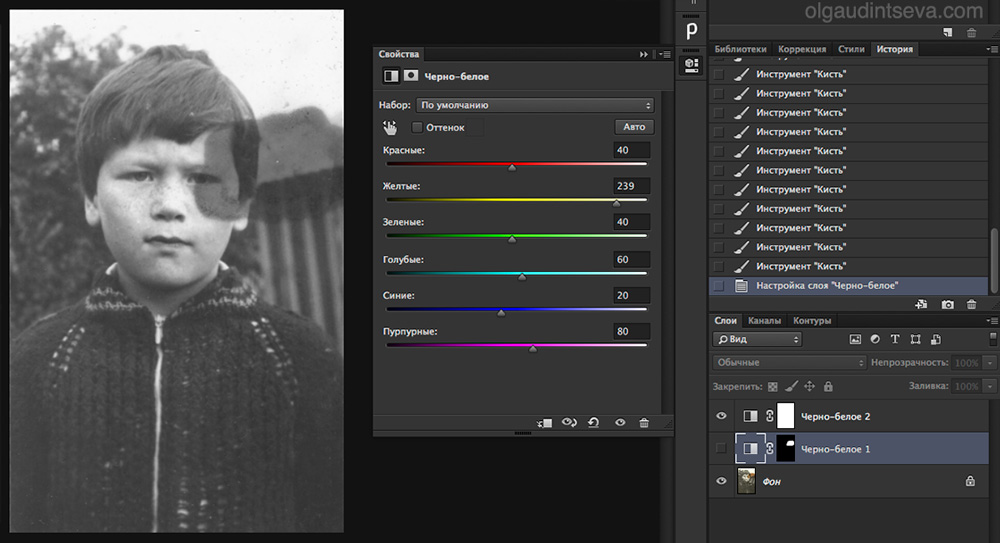Open the Набор preset dropdown

tap(534, 105)
